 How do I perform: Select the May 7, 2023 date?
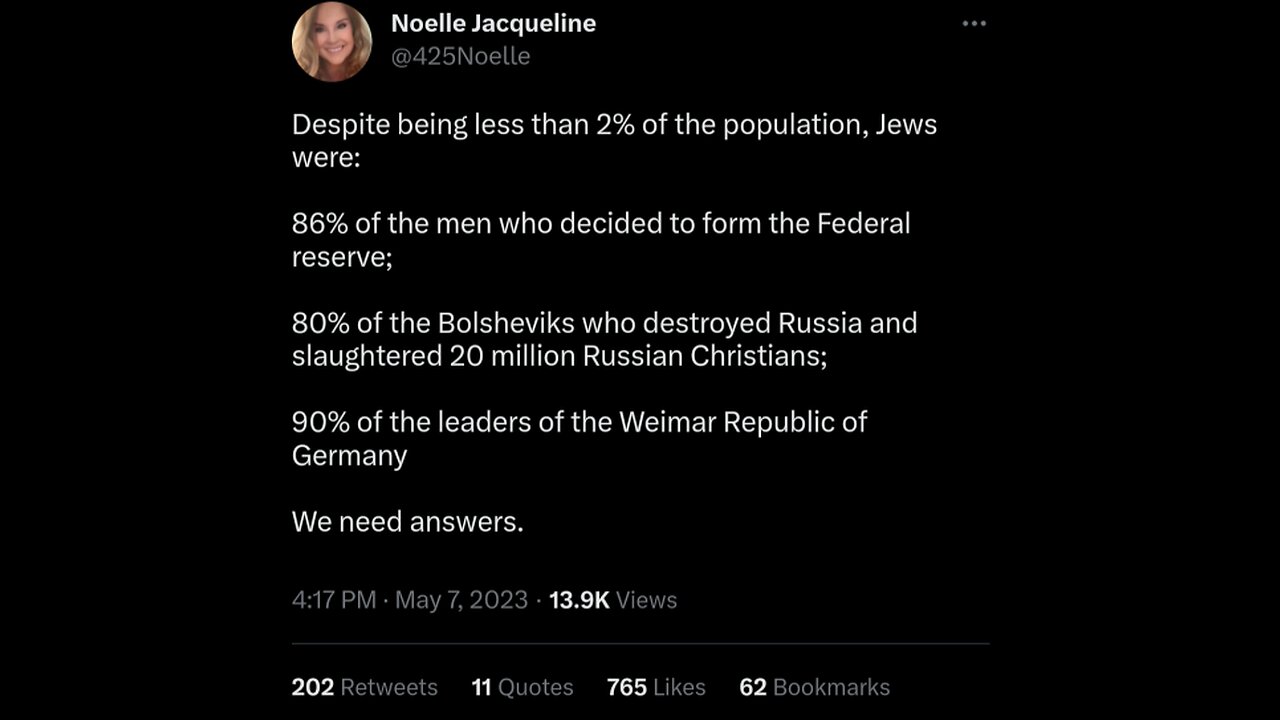461,600
